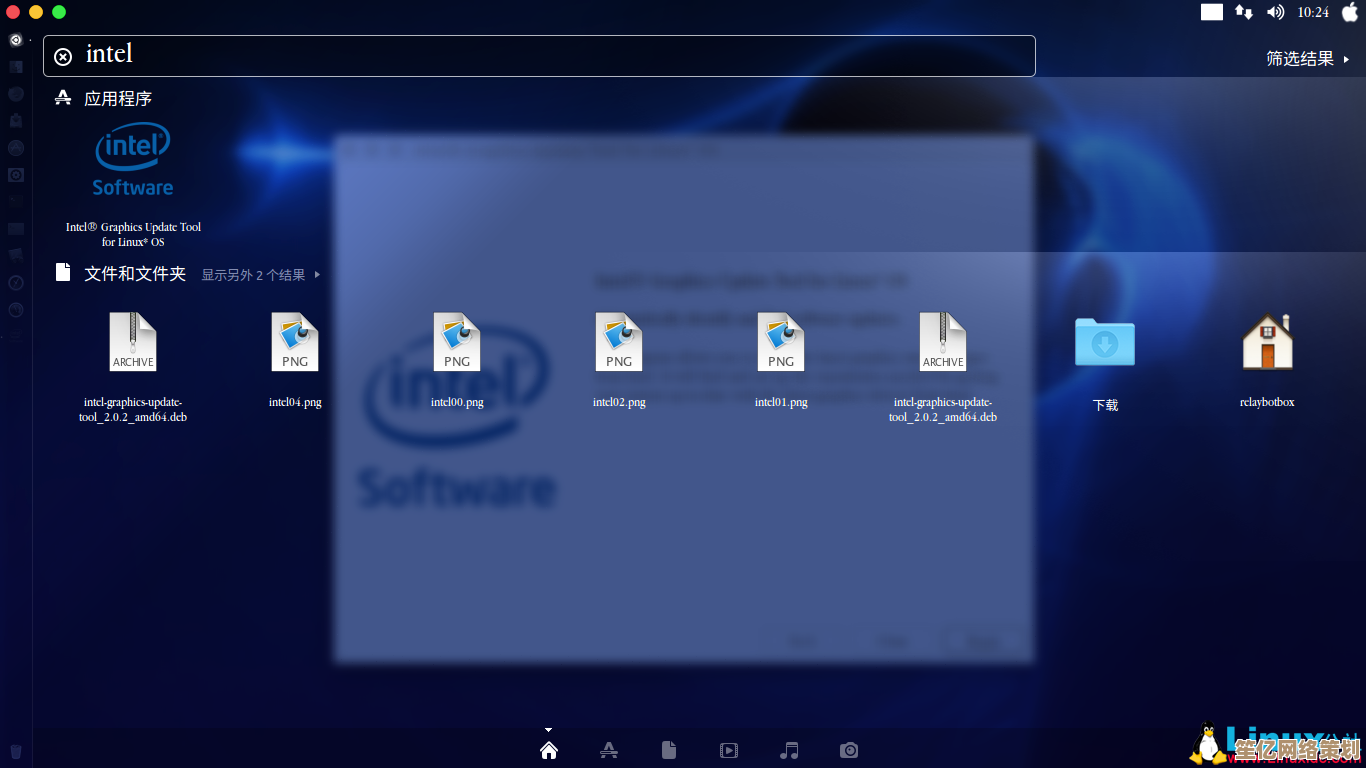Clear the "intel" search query

click(63, 57)
